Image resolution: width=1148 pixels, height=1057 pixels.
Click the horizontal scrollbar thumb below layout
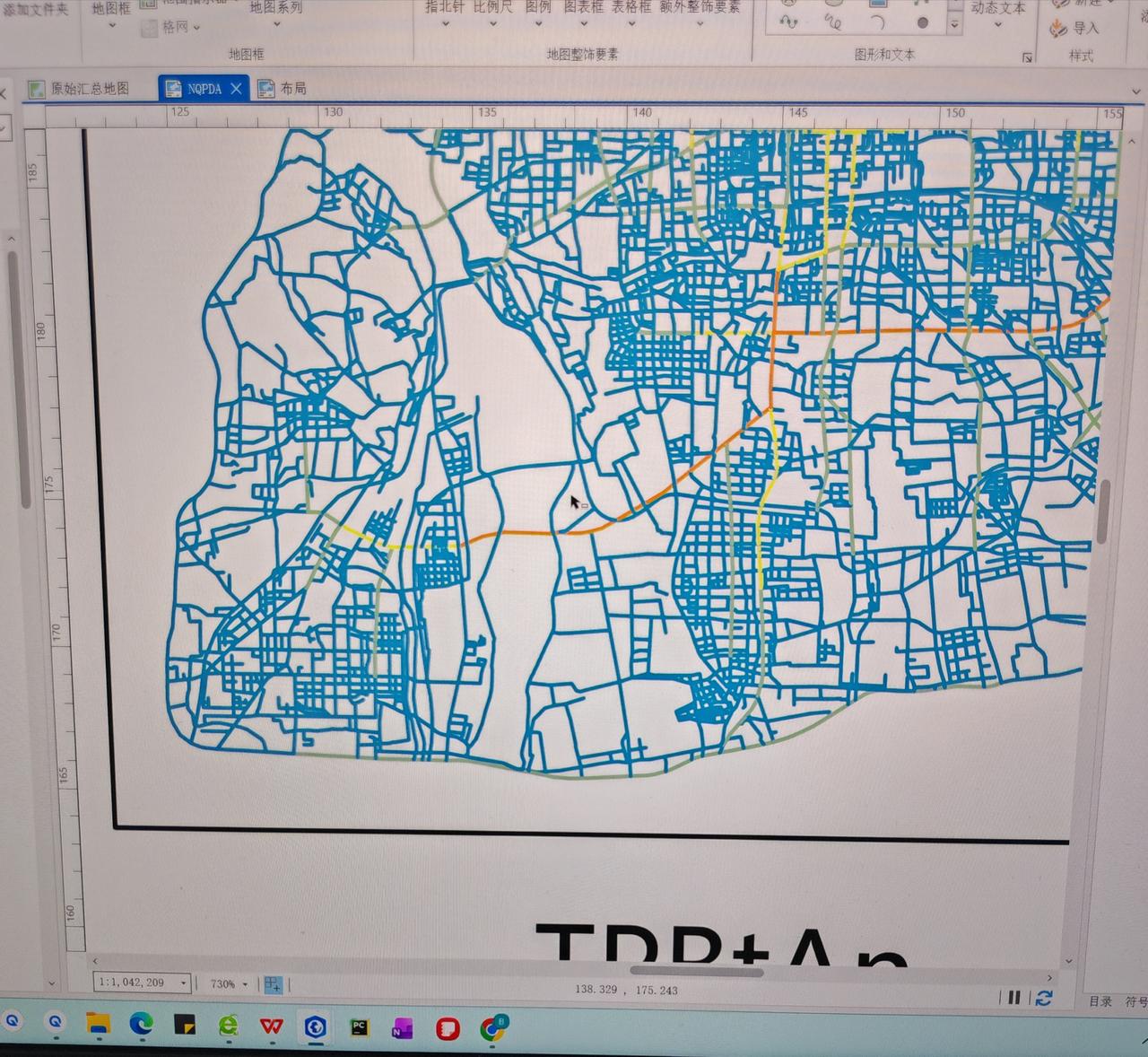coord(696,971)
